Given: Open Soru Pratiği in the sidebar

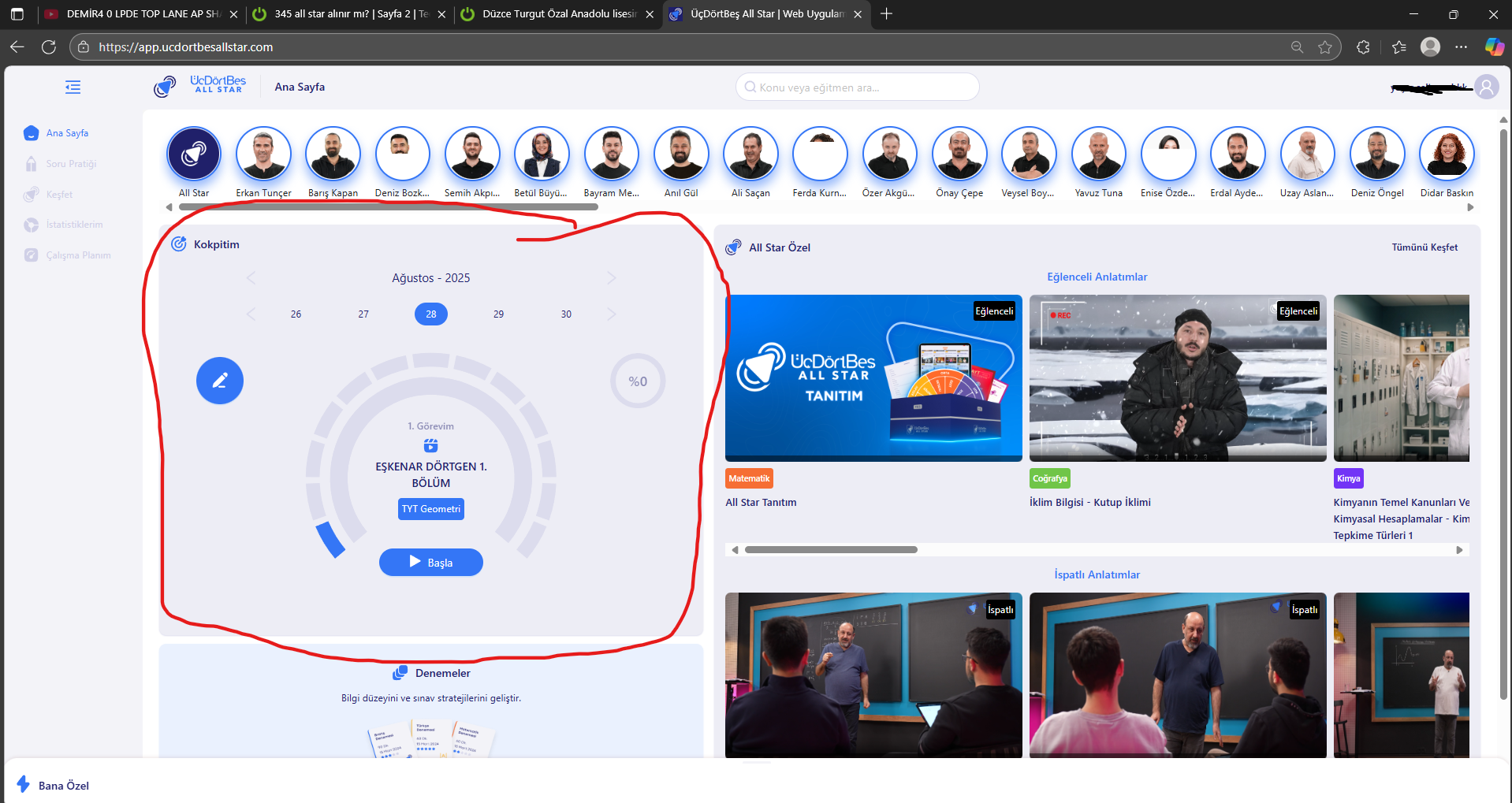Looking at the screenshot, I should point(61,164).
